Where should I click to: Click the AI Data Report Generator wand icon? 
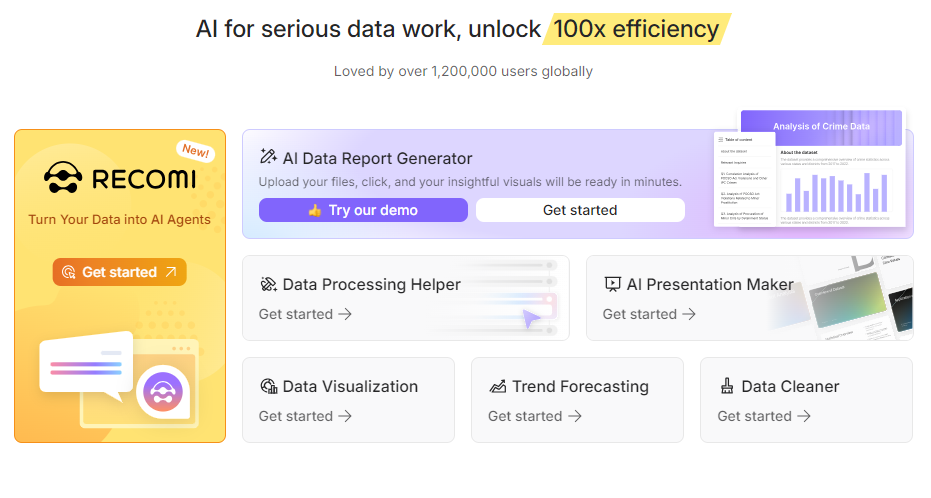268,157
